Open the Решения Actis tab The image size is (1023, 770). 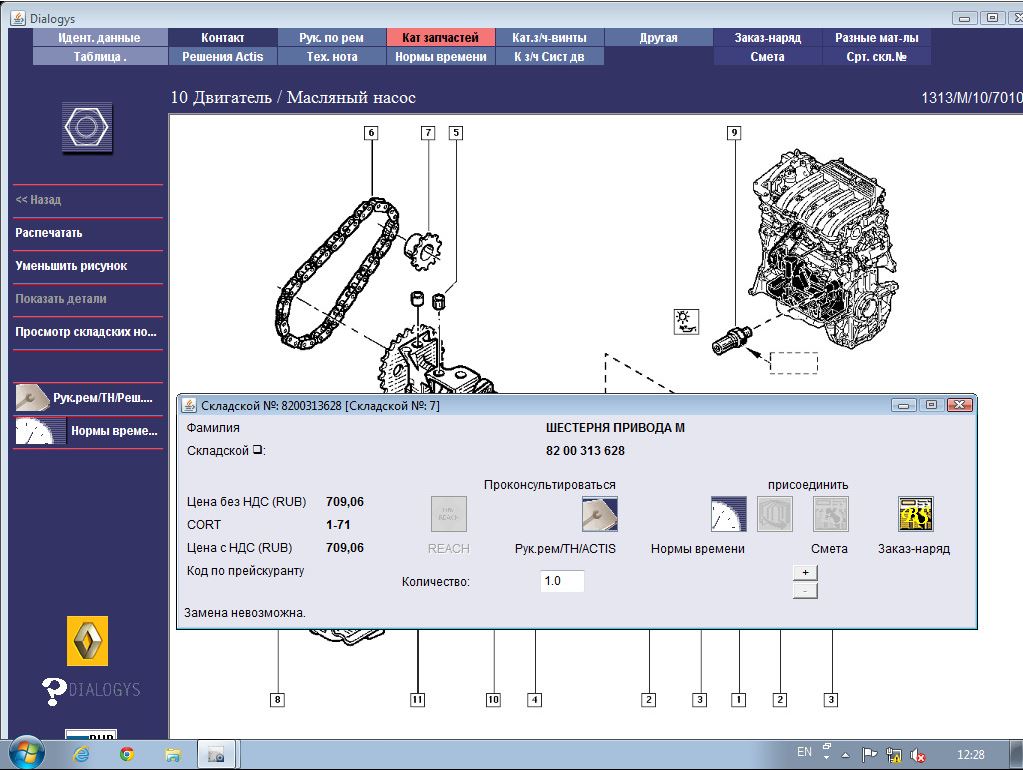[222, 57]
